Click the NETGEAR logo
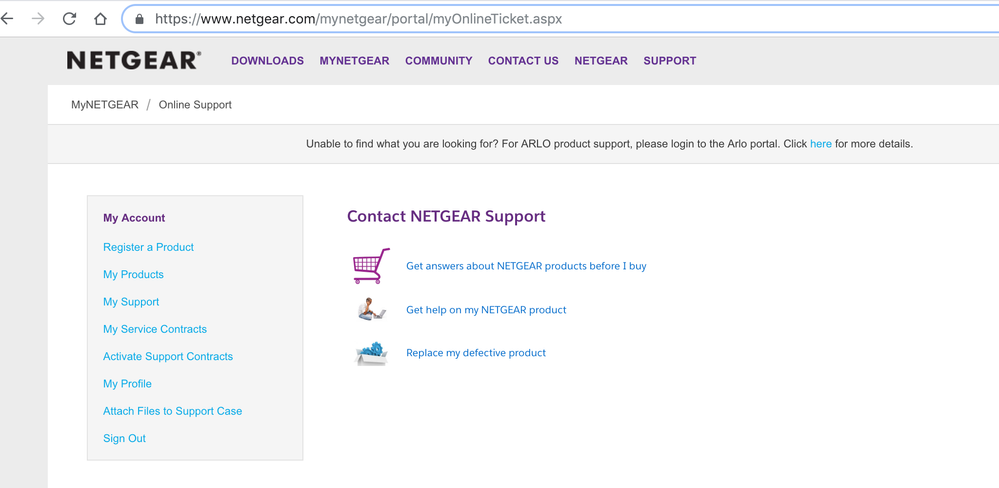This screenshot has height=488, width=999. coord(134,61)
